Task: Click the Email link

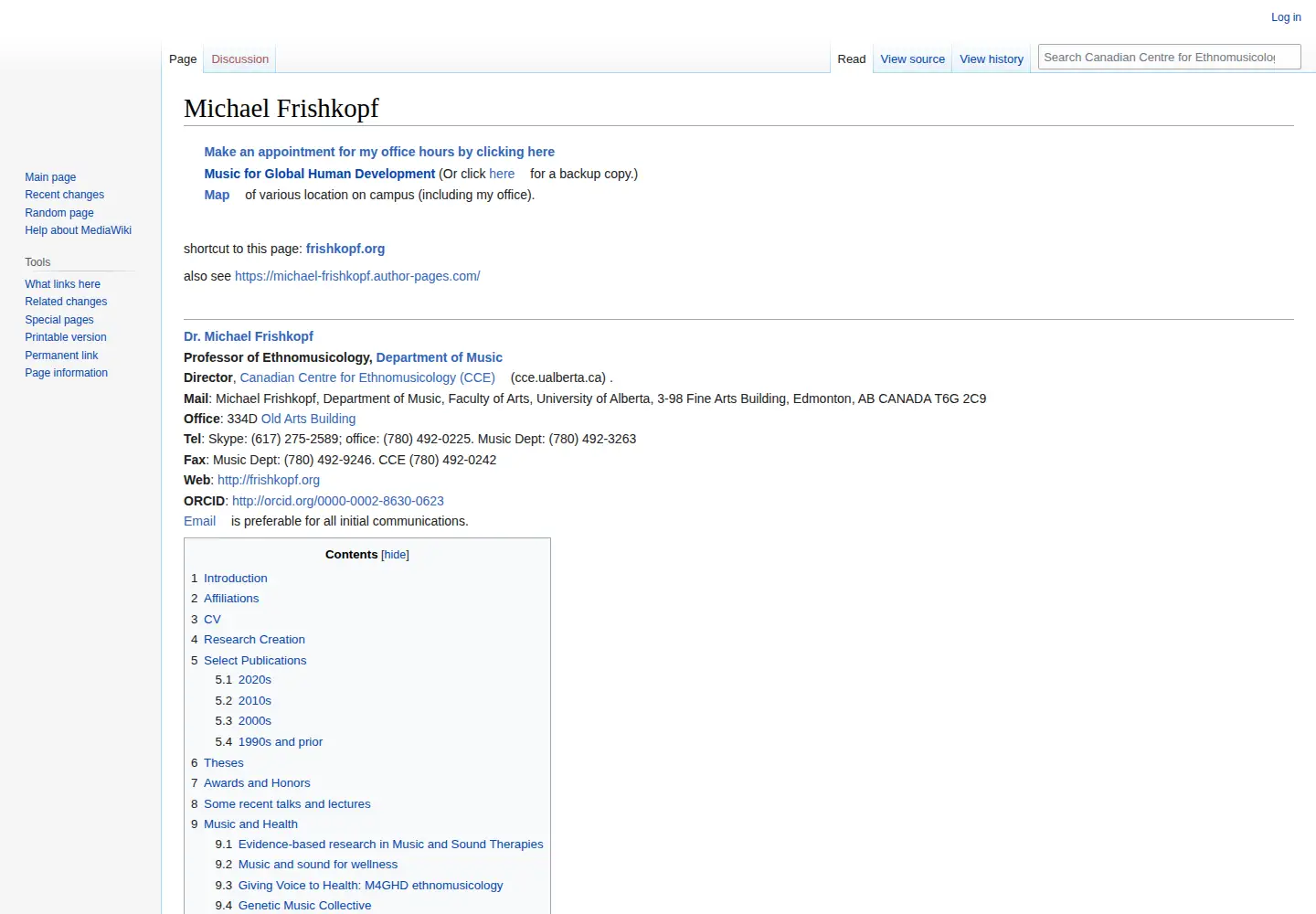Action: [199, 521]
